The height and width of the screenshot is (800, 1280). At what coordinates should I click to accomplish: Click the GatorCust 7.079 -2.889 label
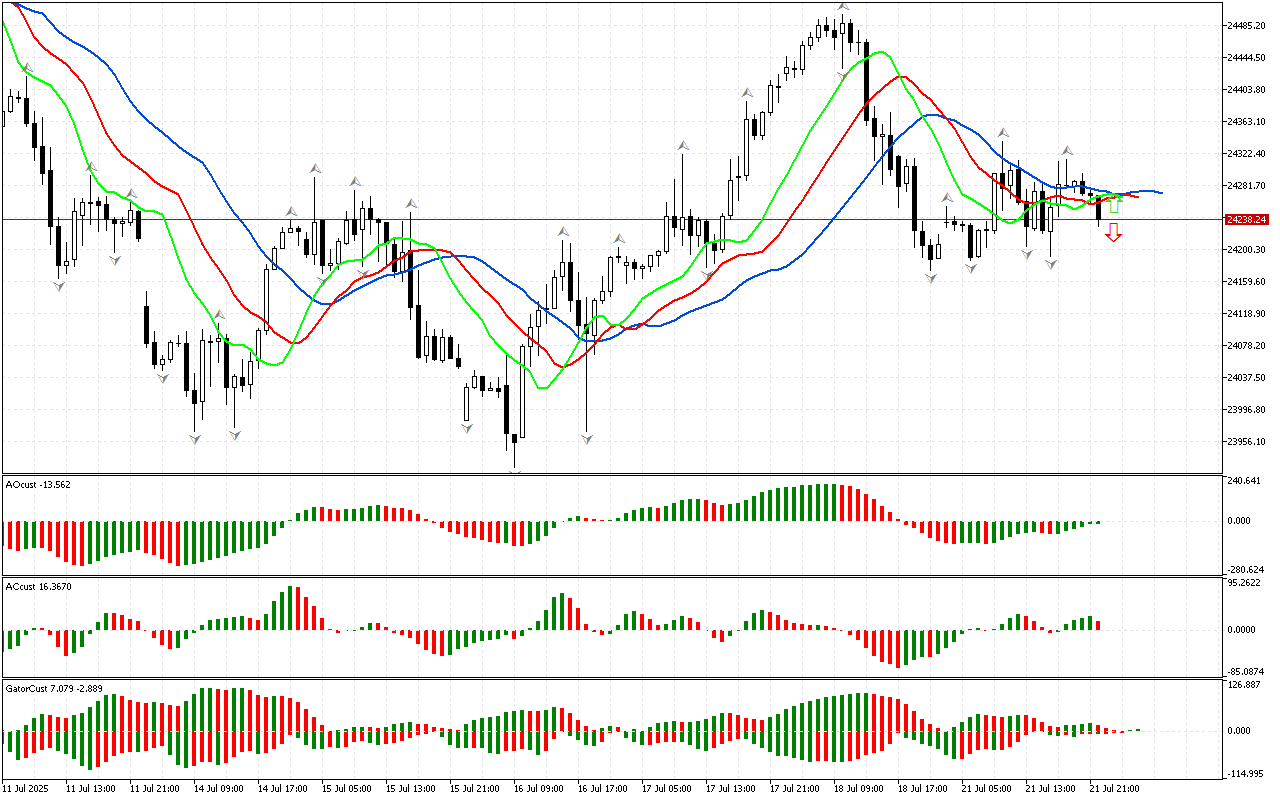(54, 688)
